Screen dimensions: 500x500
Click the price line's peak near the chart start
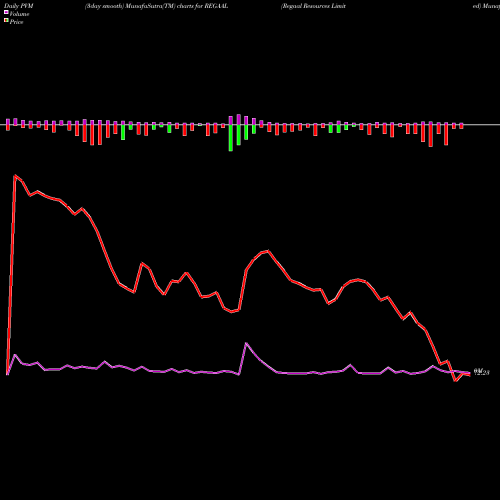pos(15,175)
